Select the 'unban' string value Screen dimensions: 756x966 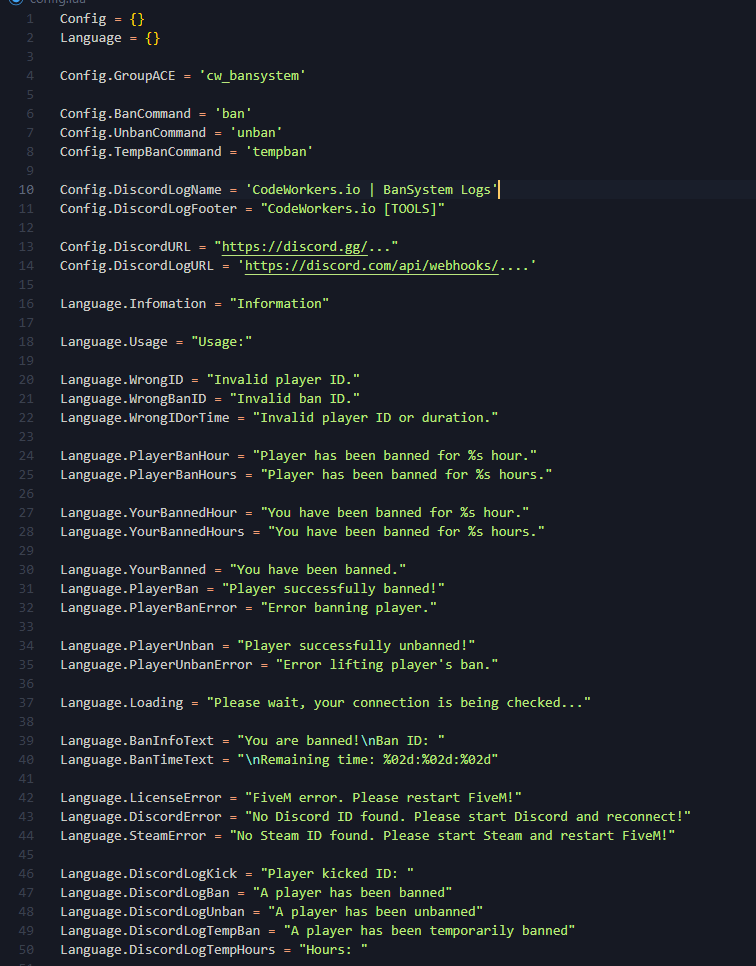tap(256, 132)
